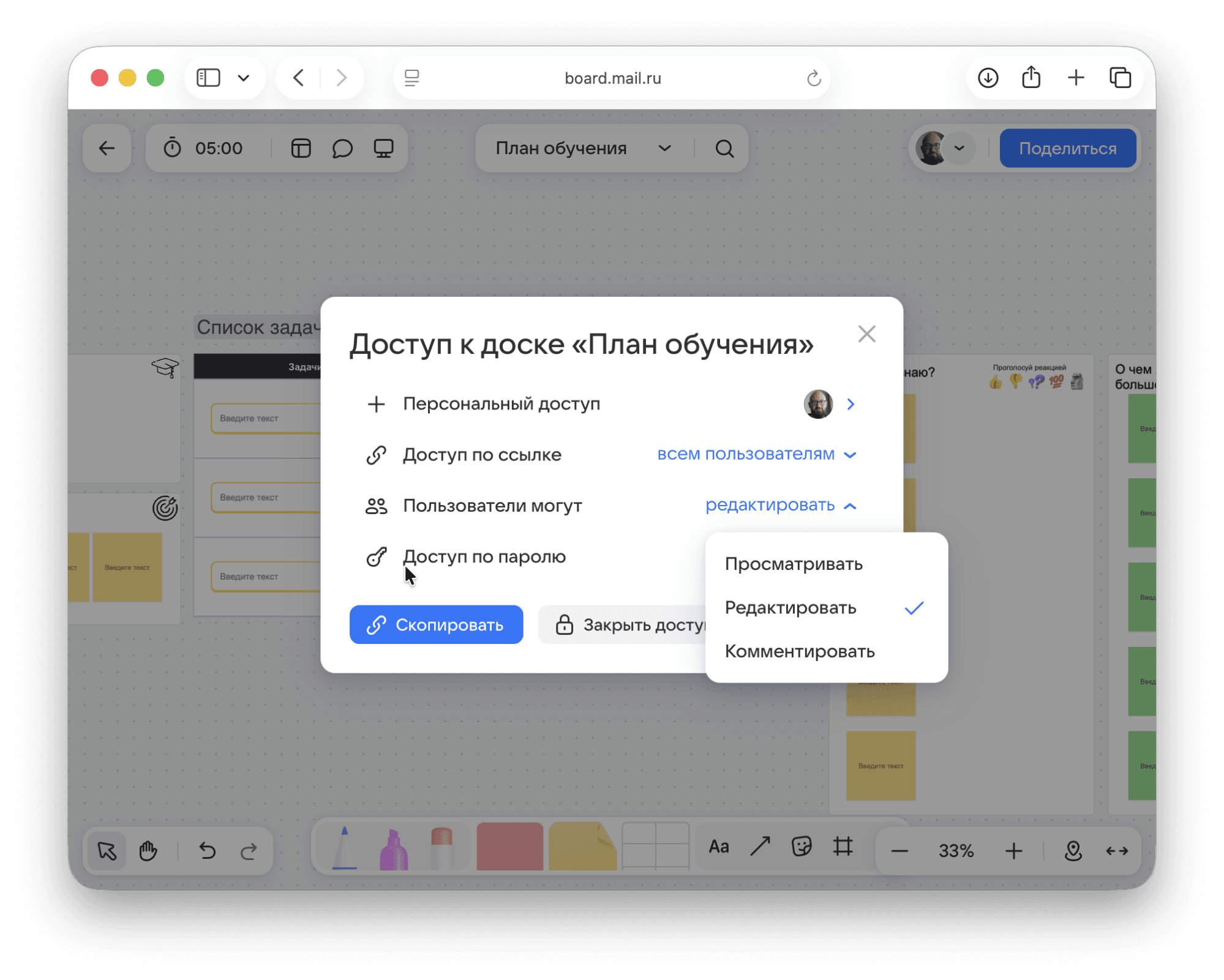Open Доступ по паролю setting
Image resolution: width=1224 pixels, height=980 pixels.
465,556
